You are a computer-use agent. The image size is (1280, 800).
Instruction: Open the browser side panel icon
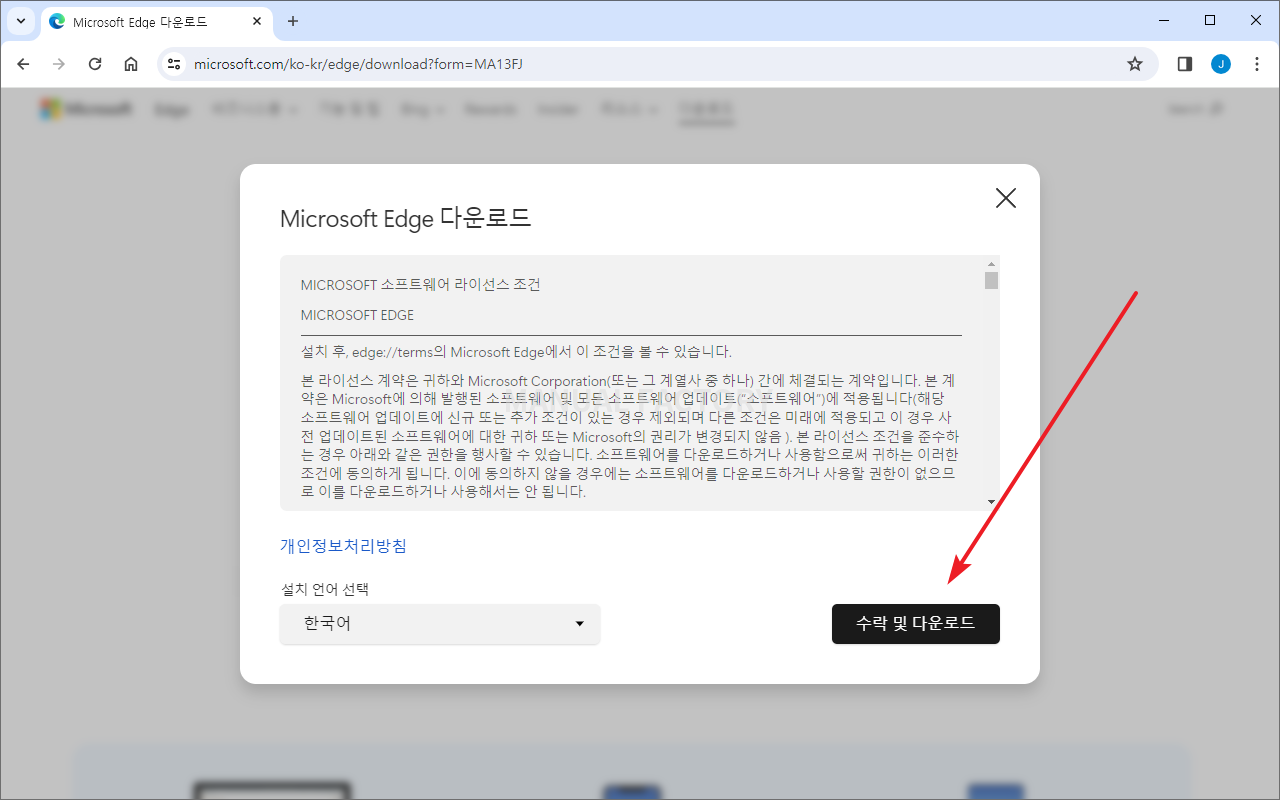pyautogui.click(x=1185, y=64)
